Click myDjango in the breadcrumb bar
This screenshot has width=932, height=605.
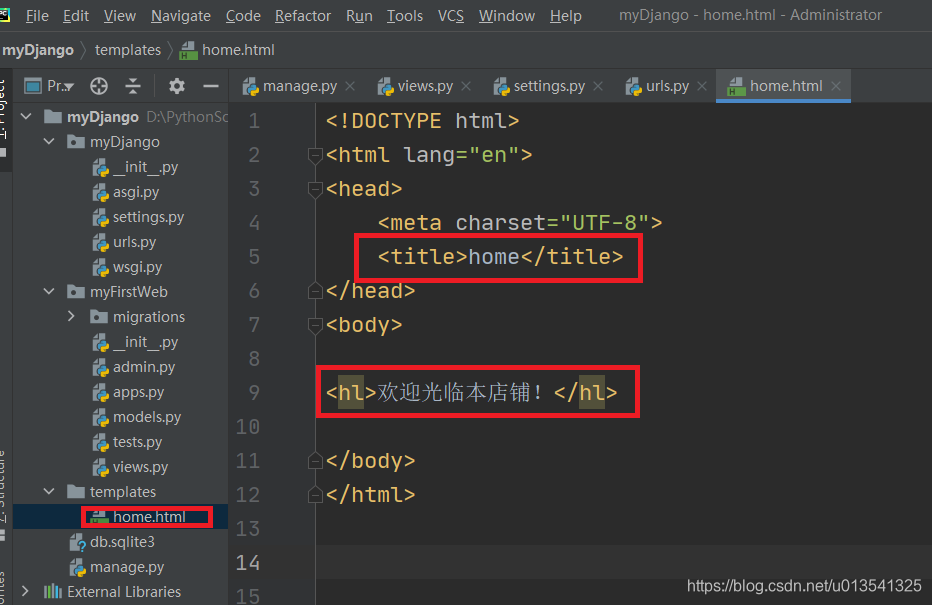37,50
